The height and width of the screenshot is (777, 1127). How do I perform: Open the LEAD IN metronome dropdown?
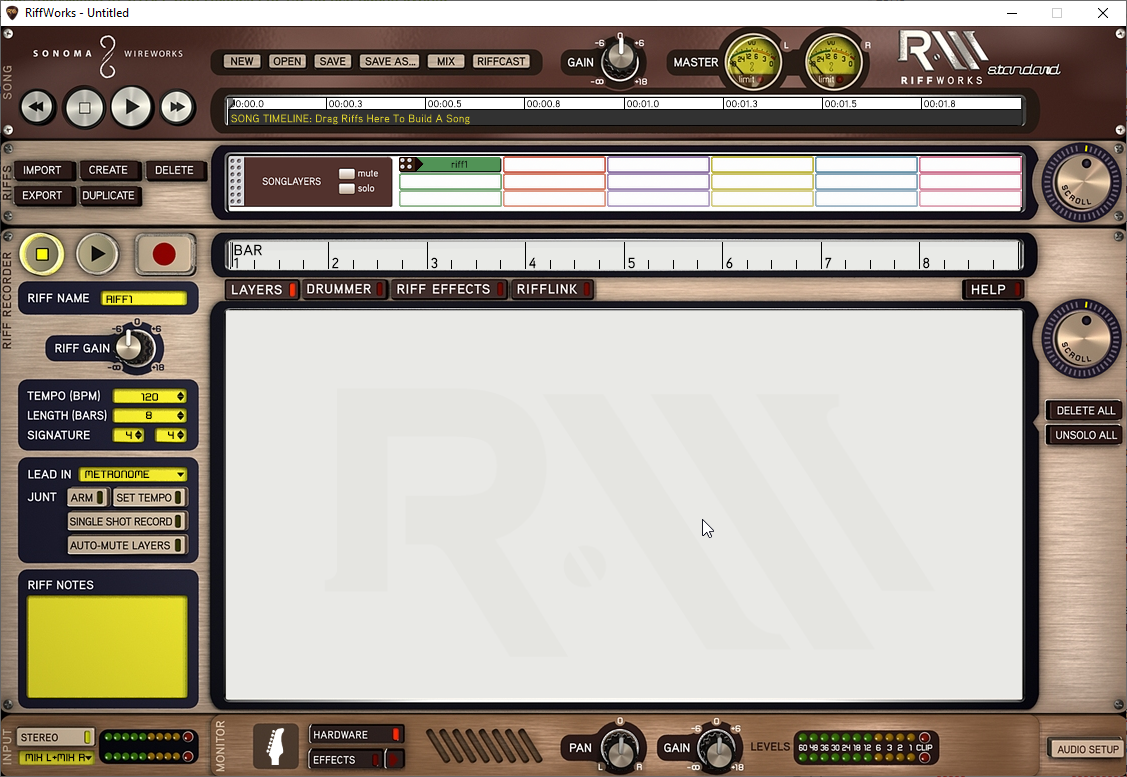click(133, 474)
